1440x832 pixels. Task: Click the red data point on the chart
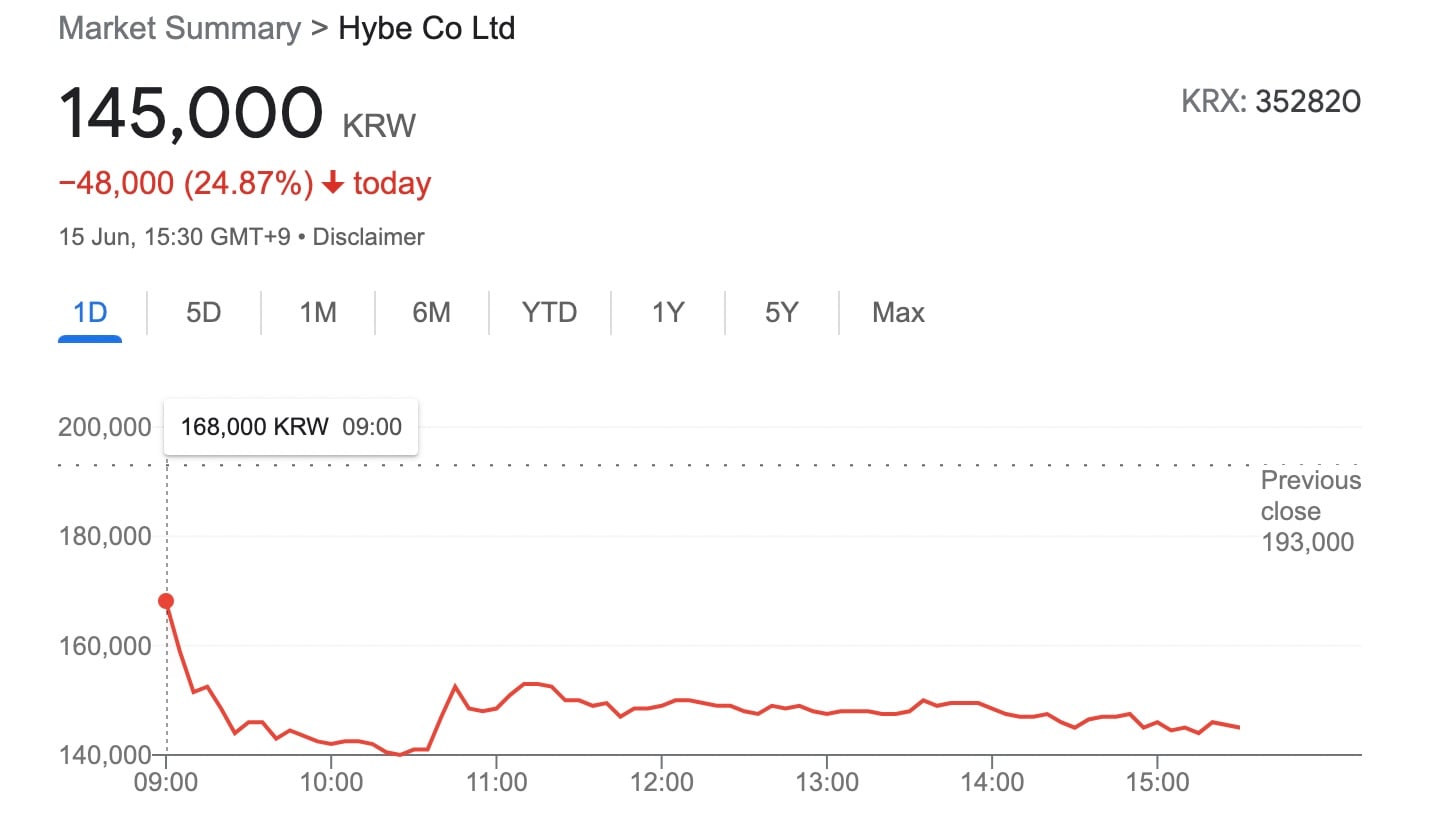(166, 601)
